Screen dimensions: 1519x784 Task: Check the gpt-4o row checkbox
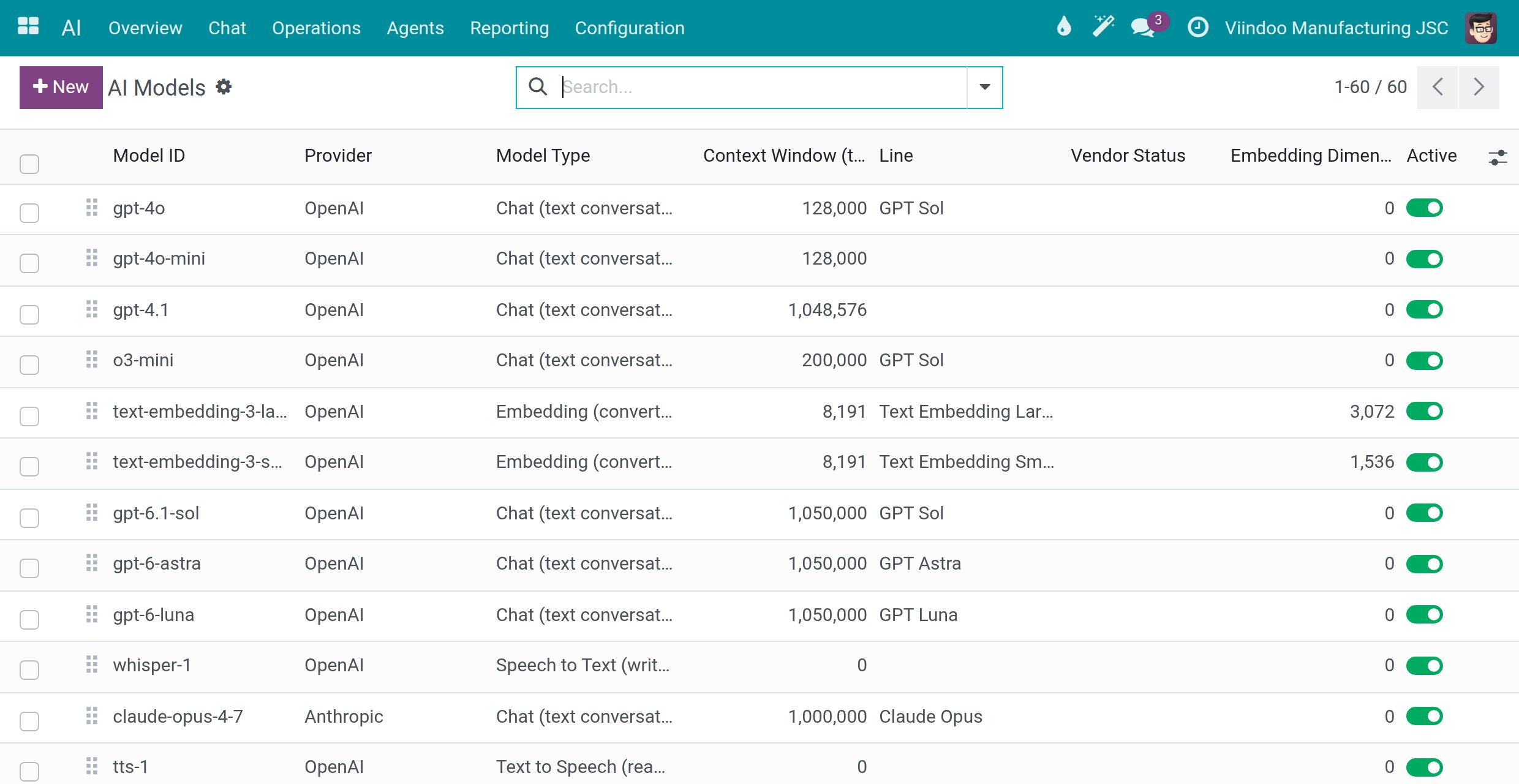point(29,213)
